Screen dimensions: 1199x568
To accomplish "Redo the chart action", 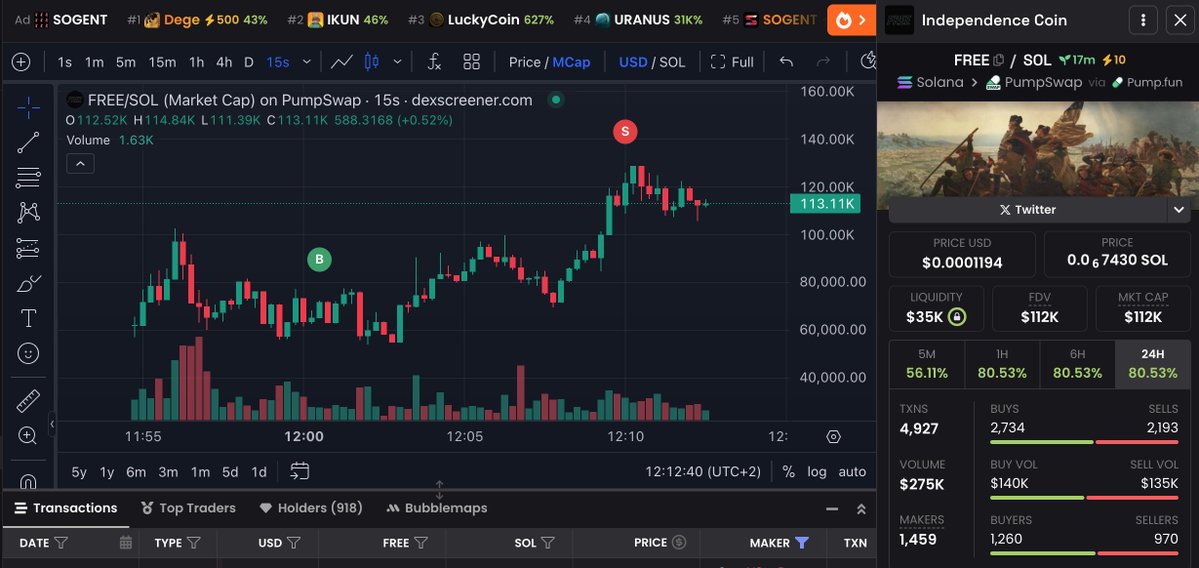I will point(824,62).
